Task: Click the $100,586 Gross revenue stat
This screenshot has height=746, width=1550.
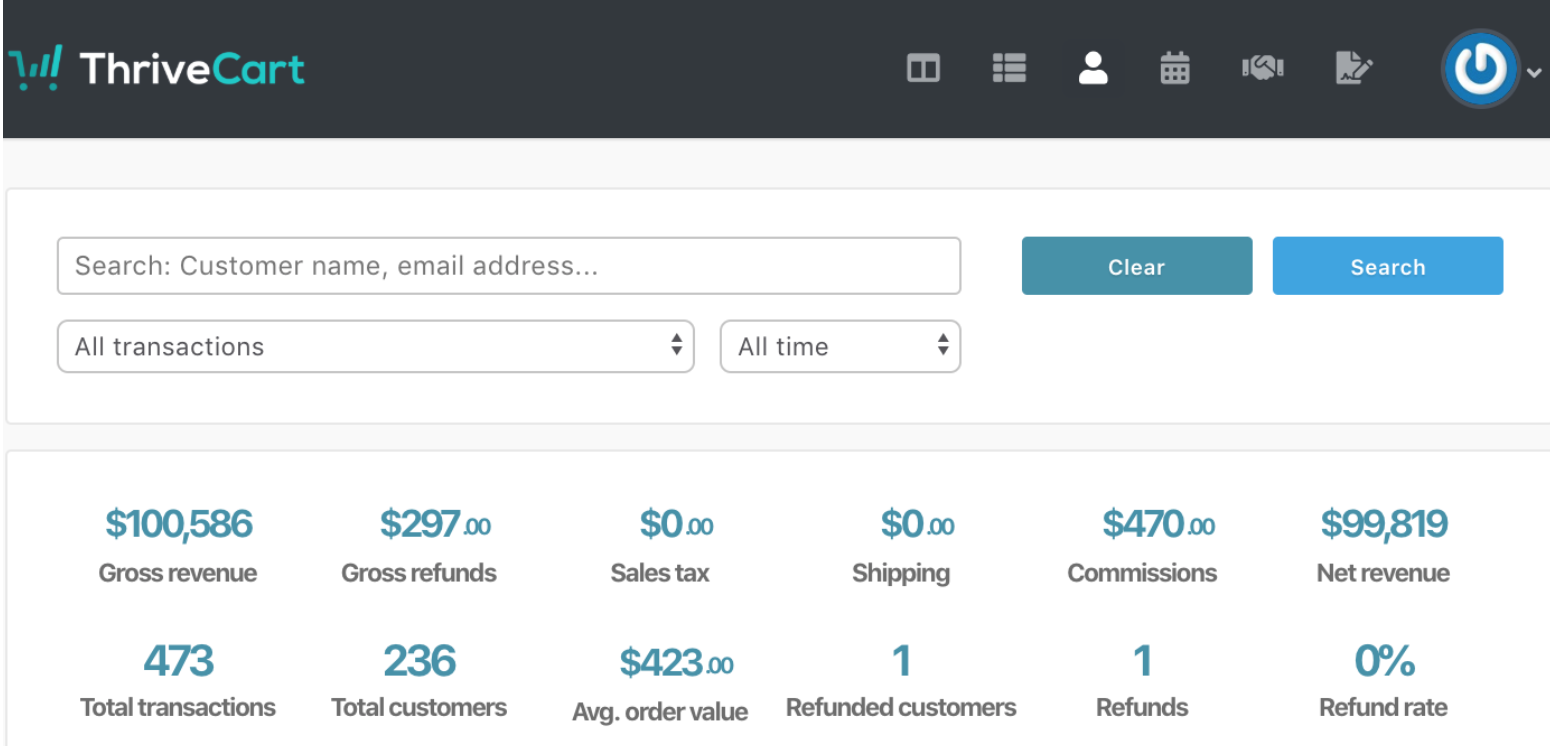Action: [178, 524]
